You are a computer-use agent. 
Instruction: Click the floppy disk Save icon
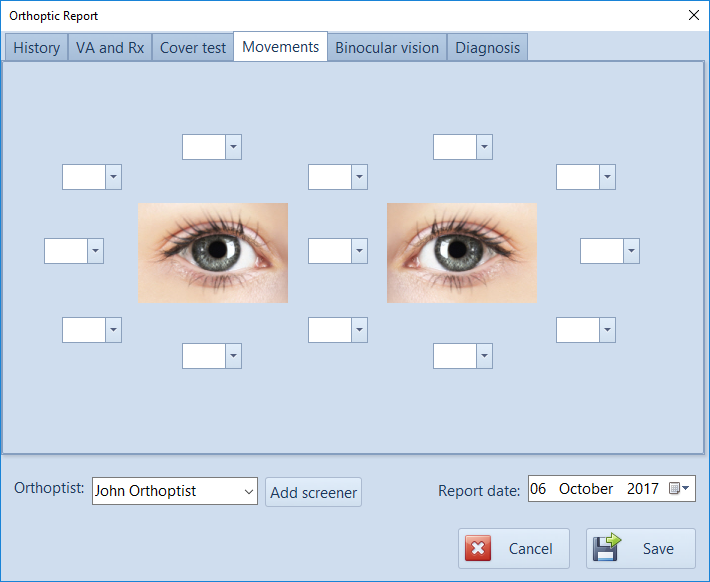pyautogui.click(x=607, y=548)
